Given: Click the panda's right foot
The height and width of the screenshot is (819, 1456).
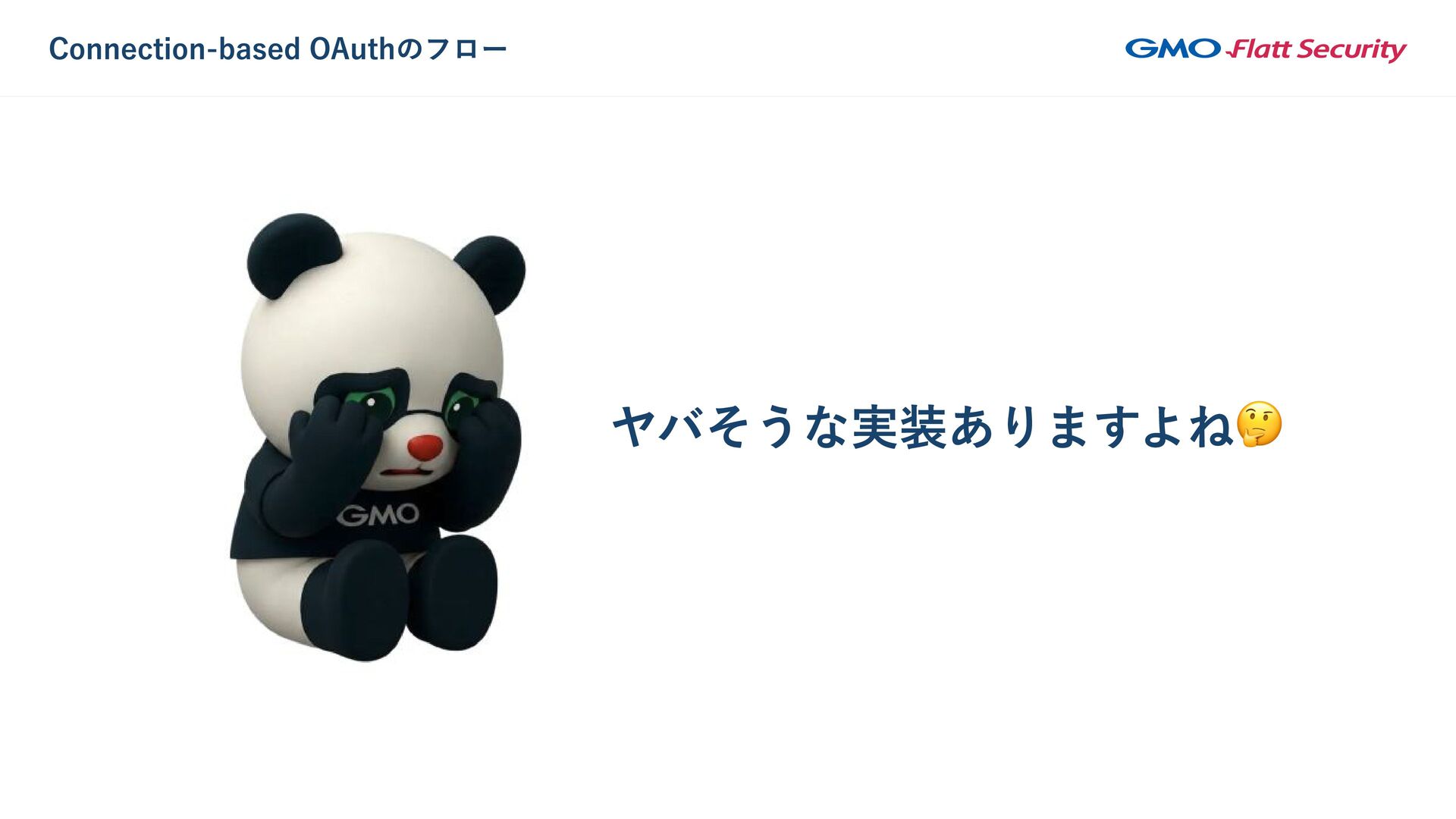Looking at the screenshot, I should (x=453, y=593).
